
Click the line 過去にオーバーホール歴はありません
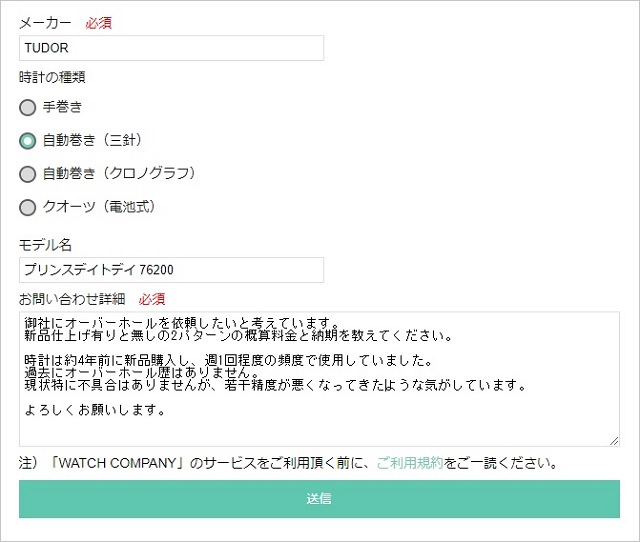pos(142,372)
